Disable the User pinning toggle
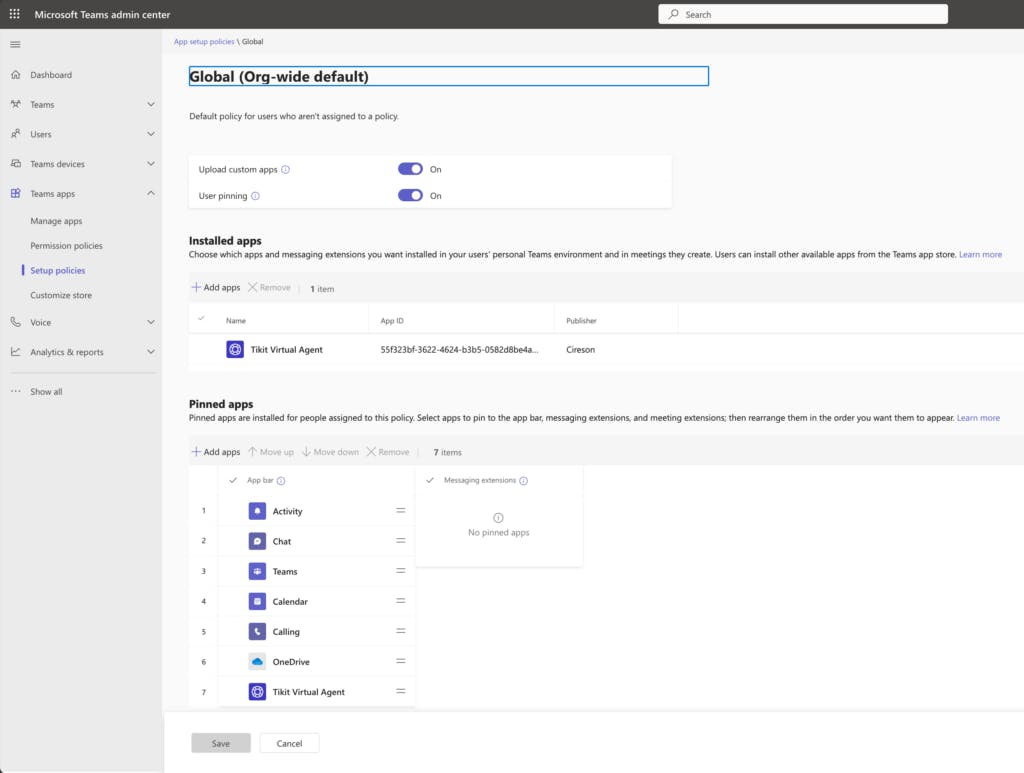This screenshot has height=773, width=1024. click(410, 196)
